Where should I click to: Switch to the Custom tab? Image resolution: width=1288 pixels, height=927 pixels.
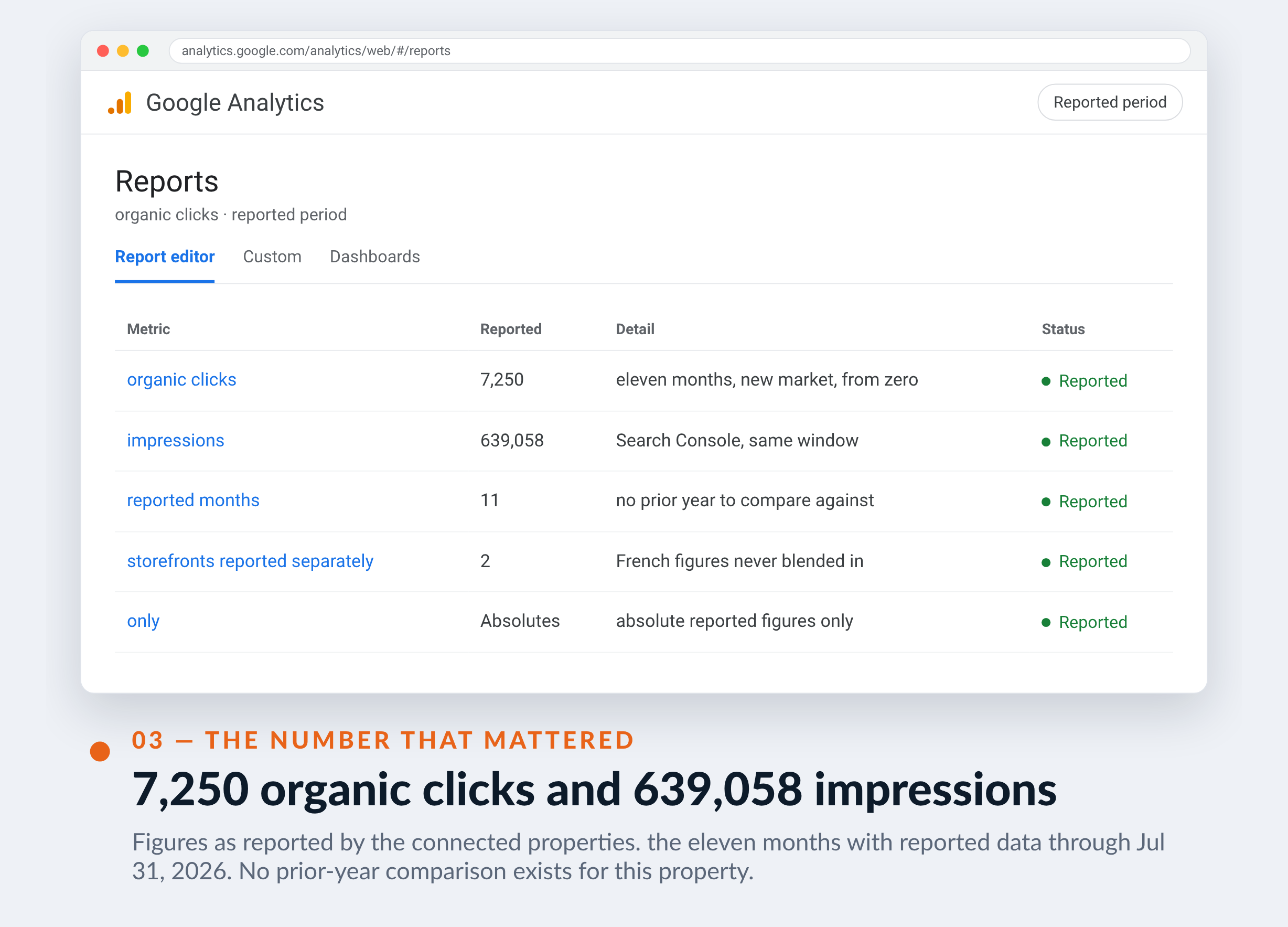pos(272,257)
